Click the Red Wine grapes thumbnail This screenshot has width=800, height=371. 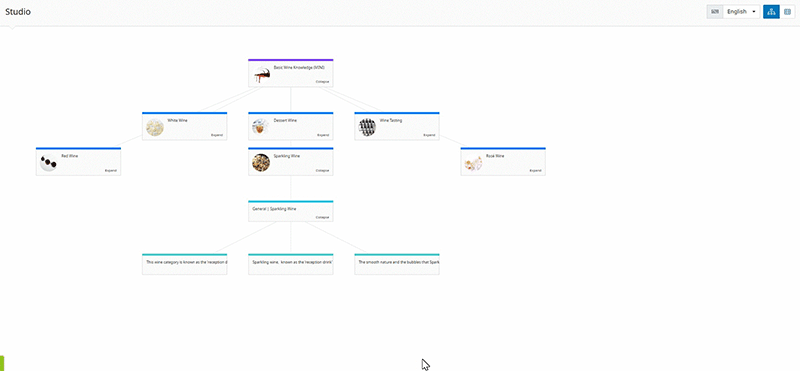48,163
